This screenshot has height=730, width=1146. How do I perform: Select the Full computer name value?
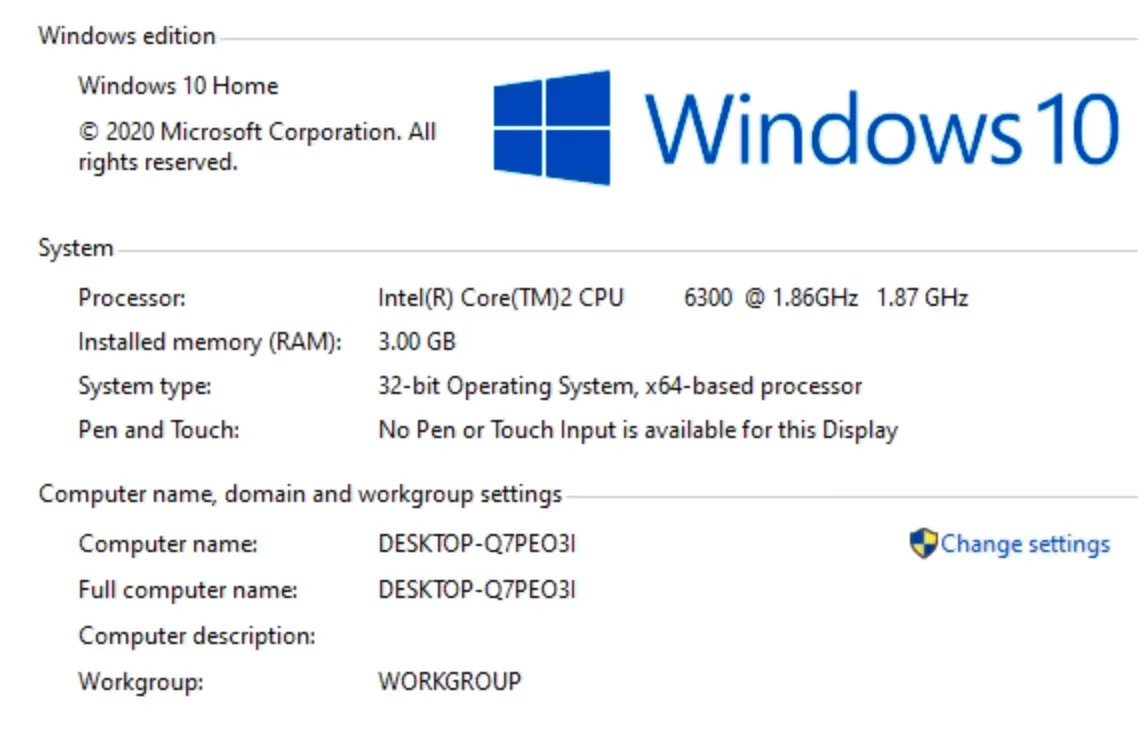tap(477, 590)
